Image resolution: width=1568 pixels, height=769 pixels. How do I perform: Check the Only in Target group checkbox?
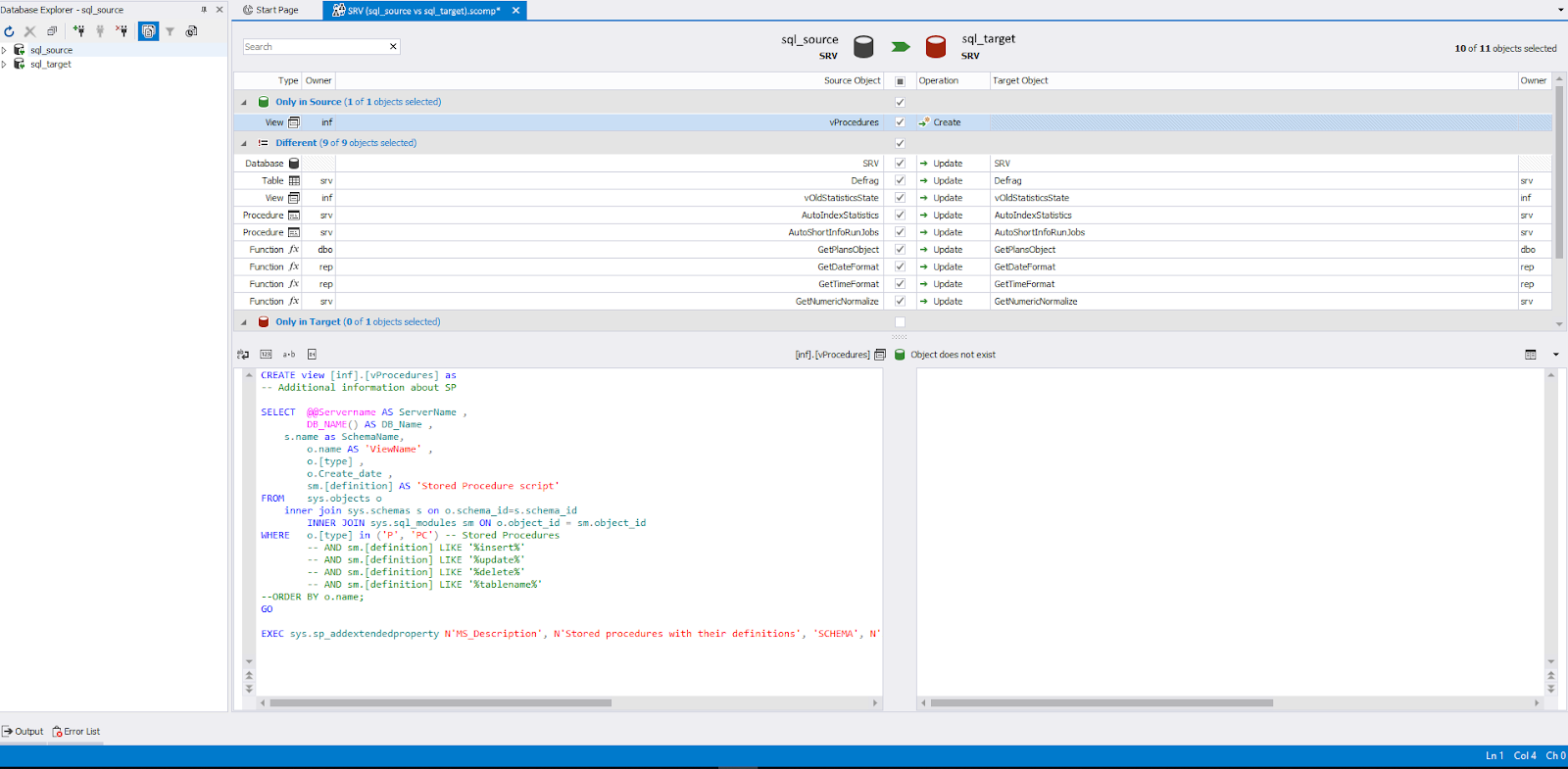pyautogui.click(x=900, y=321)
